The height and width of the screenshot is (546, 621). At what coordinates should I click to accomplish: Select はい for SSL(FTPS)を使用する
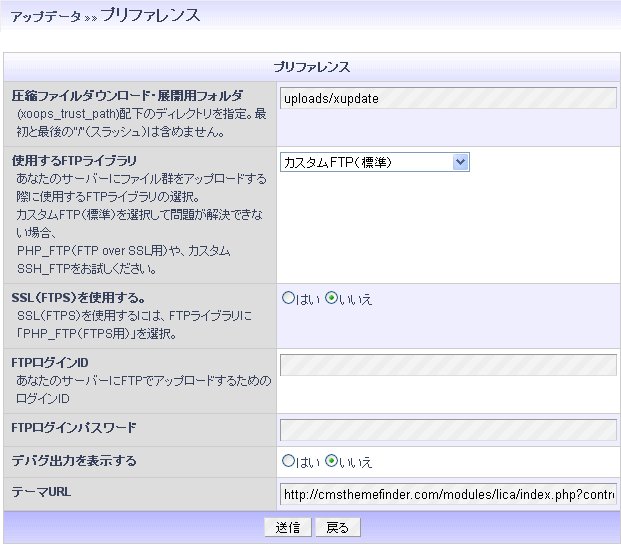point(289,298)
